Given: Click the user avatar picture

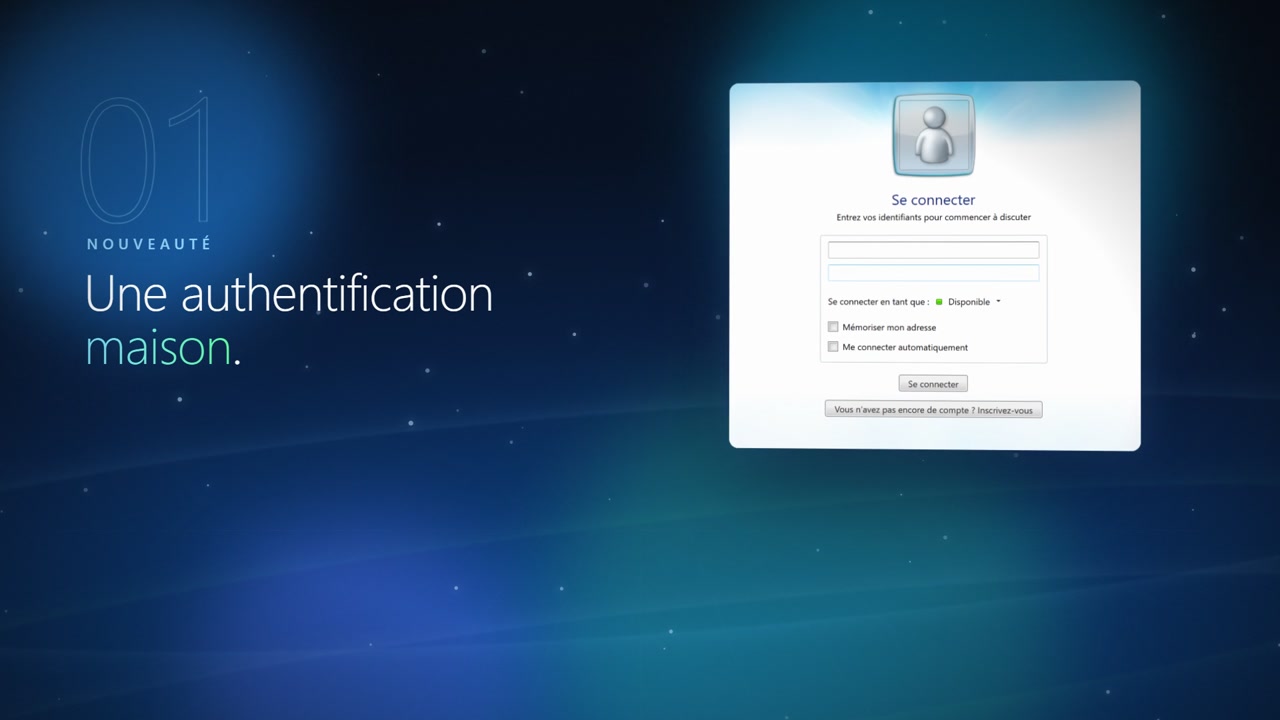Looking at the screenshot, I should pos(933,135).
